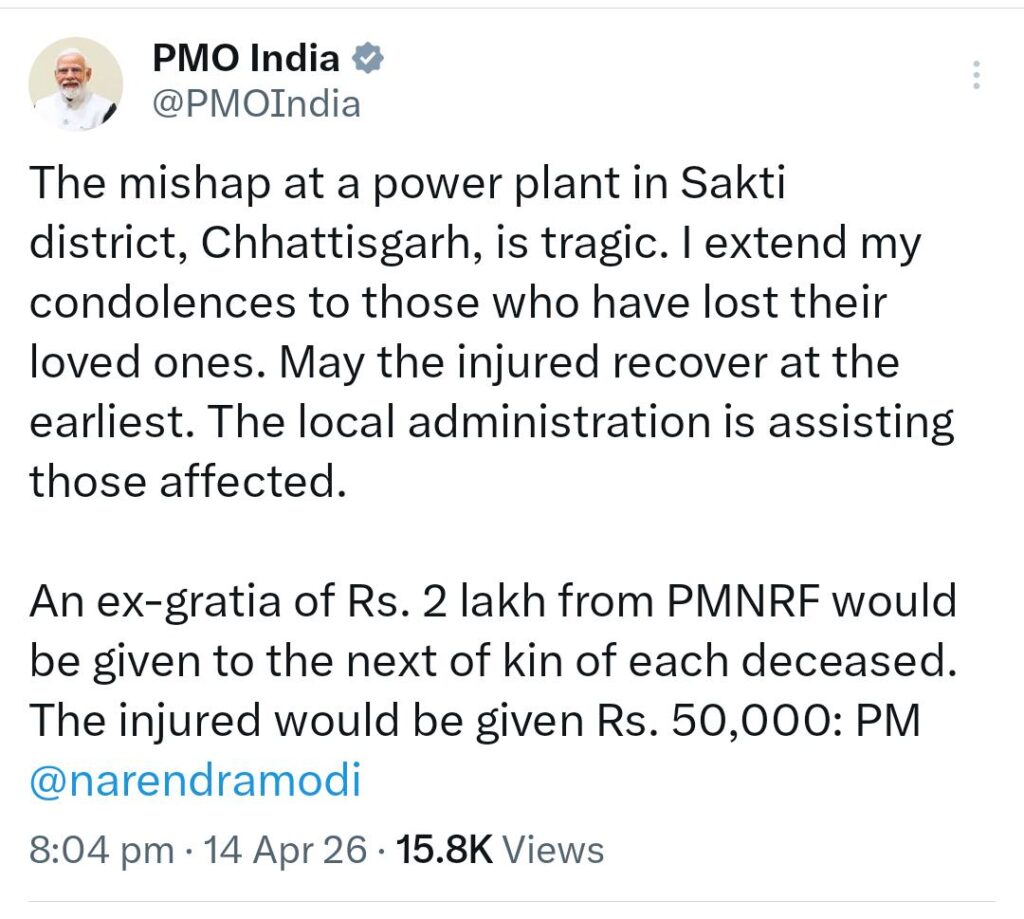Click the 15.8K view count

coord(444,850)
